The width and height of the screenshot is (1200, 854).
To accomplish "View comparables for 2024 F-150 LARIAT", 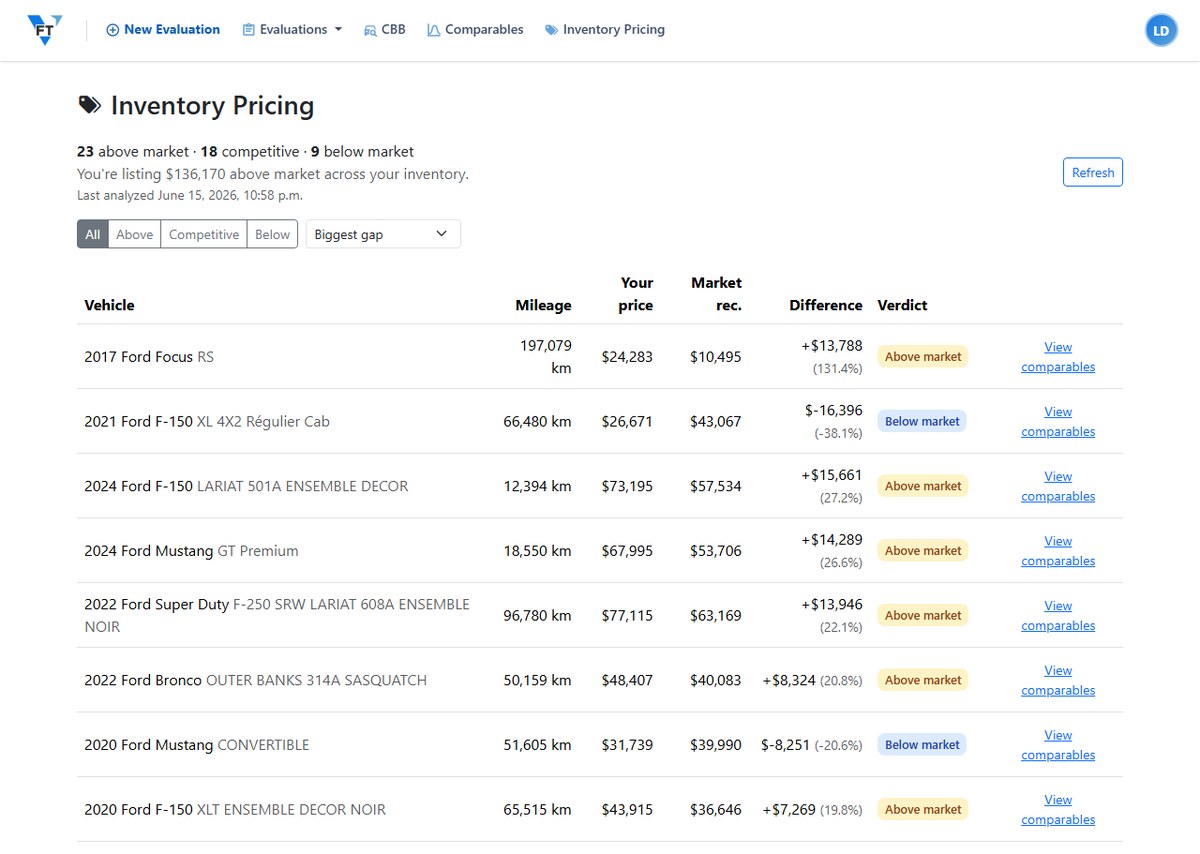I will pyautogui.click(x=1058, y=486).
